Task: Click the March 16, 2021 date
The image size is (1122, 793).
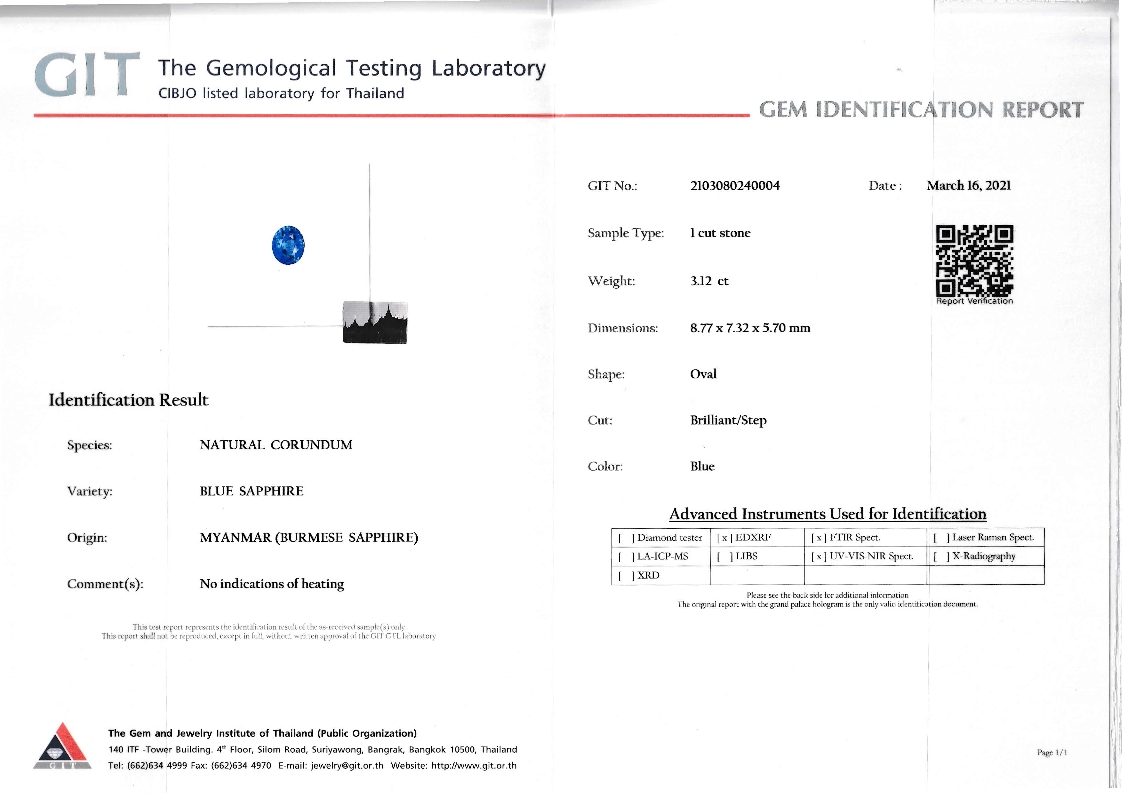Action: pyautogui.click(x=968, y=186)
